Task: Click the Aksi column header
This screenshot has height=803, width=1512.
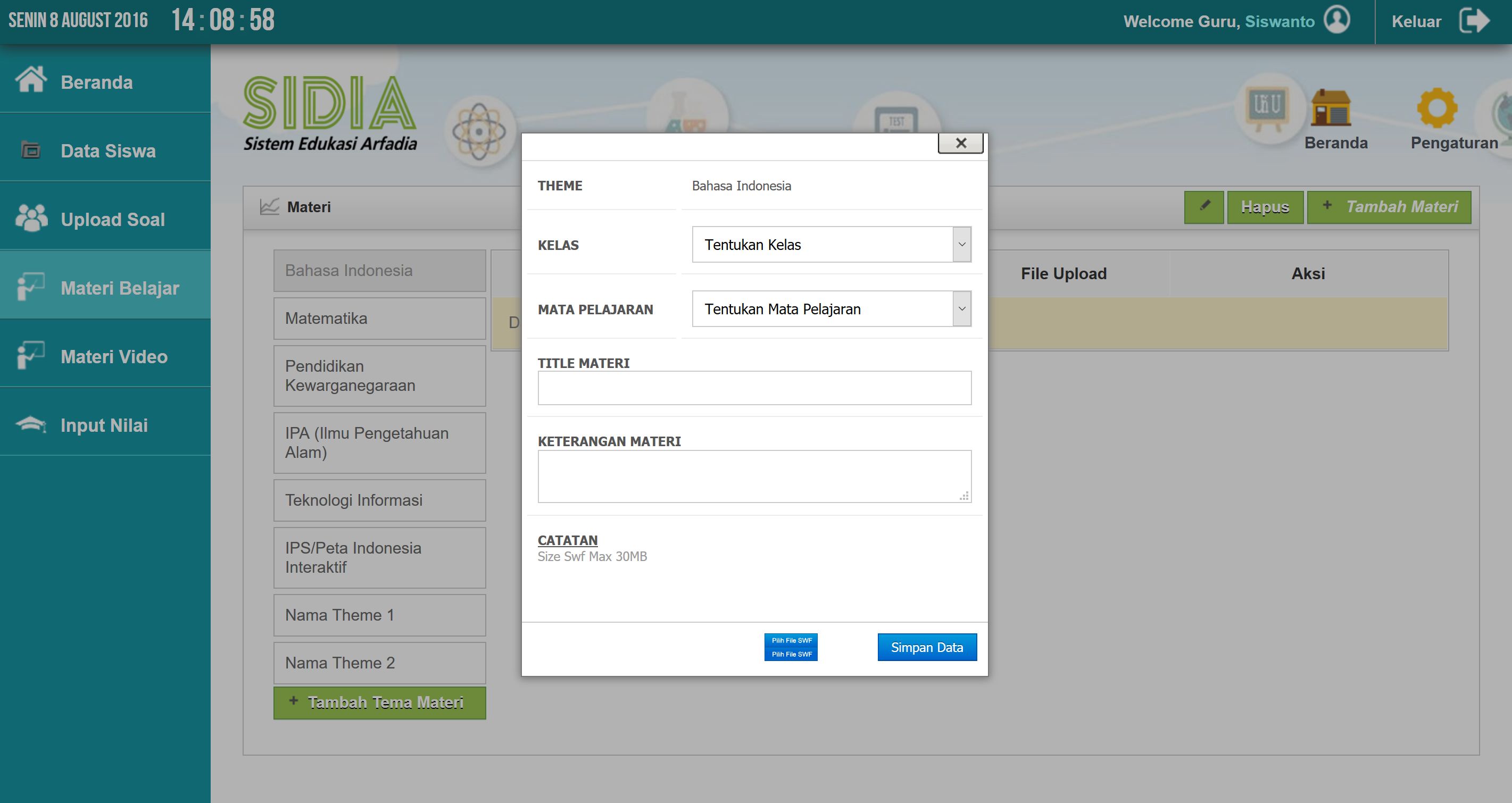Action: [1308, 273]
